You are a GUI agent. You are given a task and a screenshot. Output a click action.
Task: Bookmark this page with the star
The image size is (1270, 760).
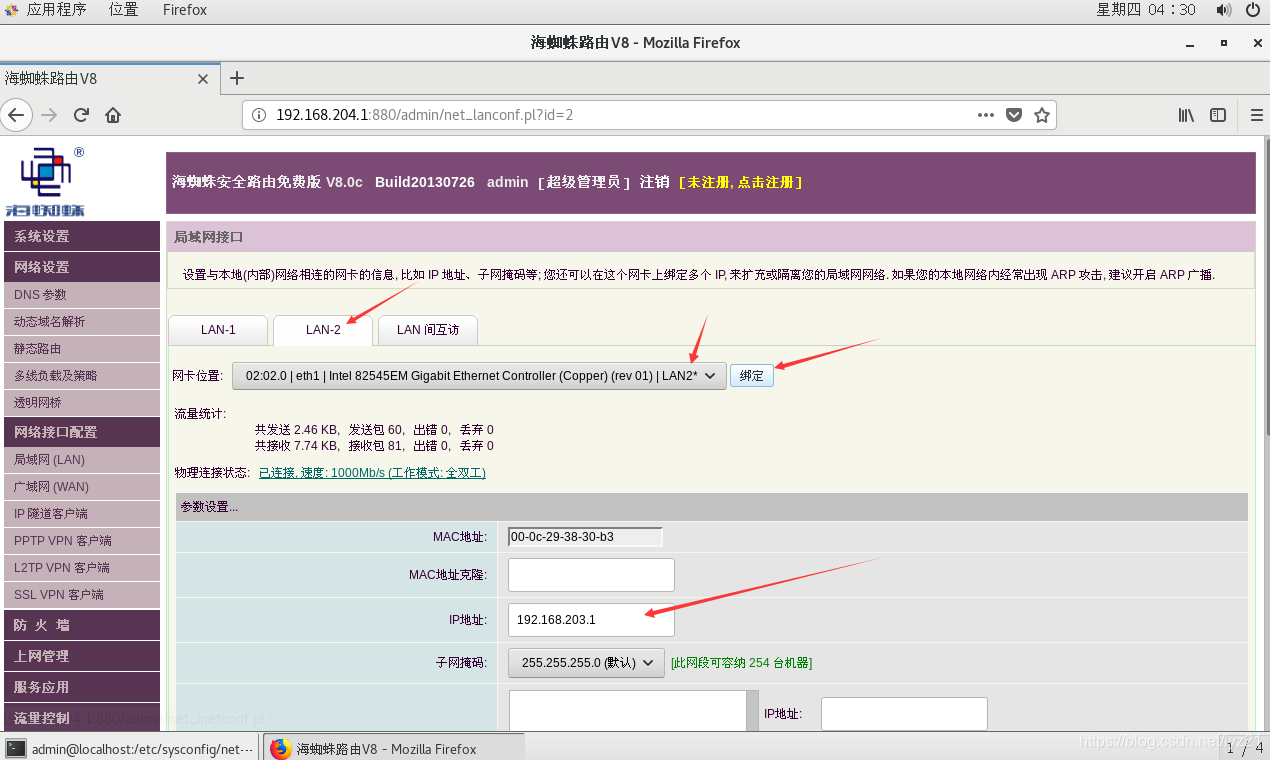(1041, 115)
